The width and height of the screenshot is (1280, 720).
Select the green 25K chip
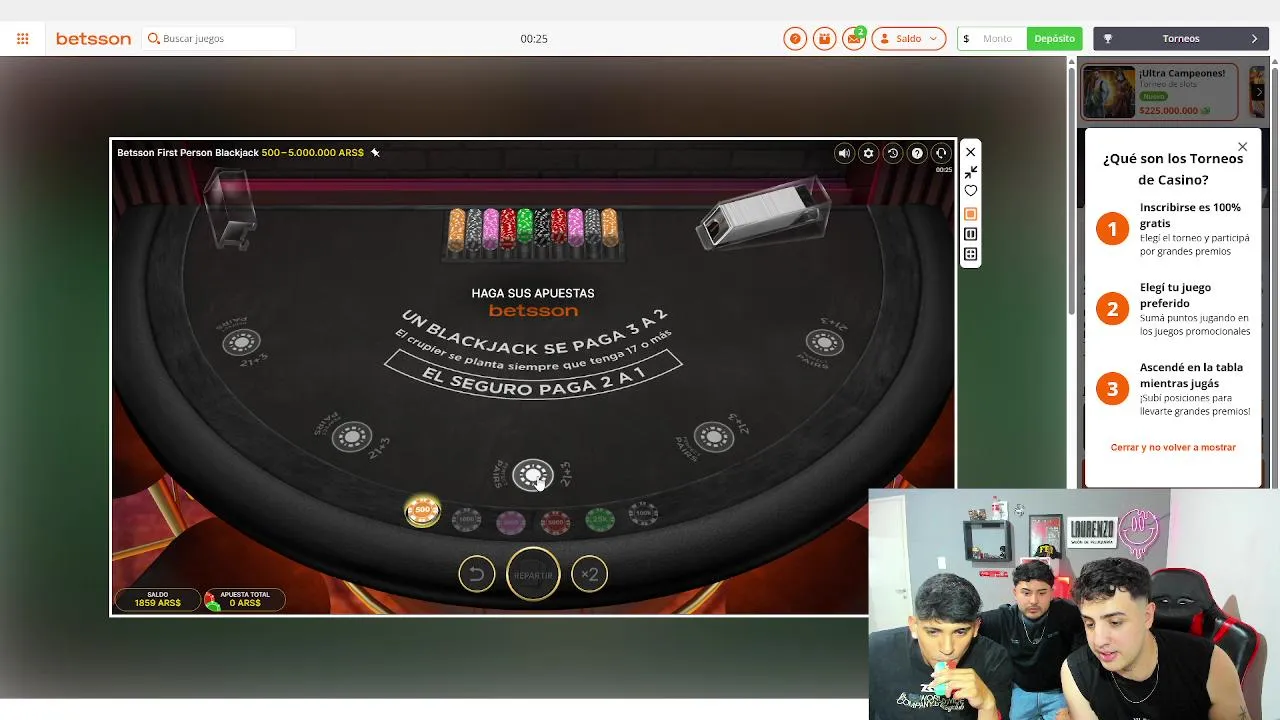(x=599, y=518)
